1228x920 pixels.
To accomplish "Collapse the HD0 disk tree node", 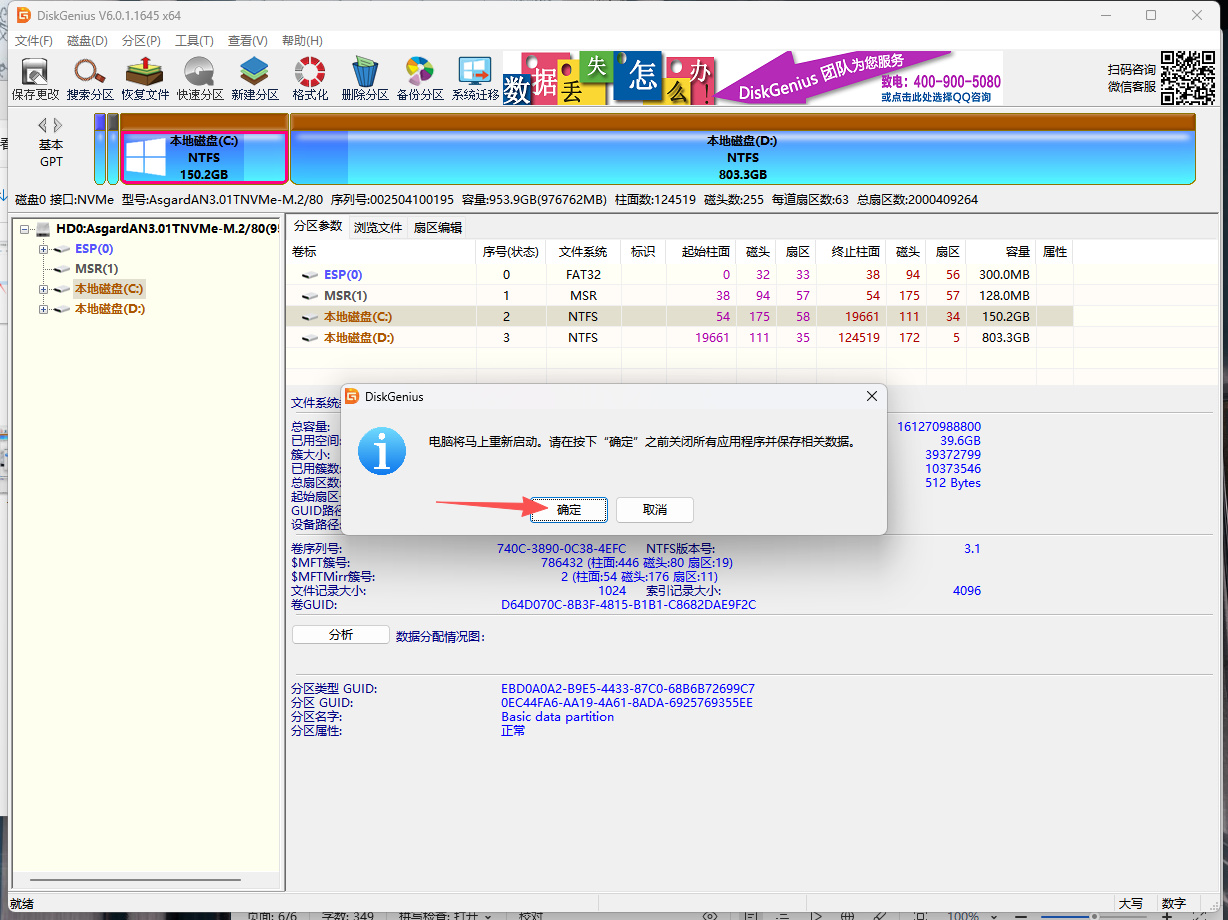I will 24,229.
